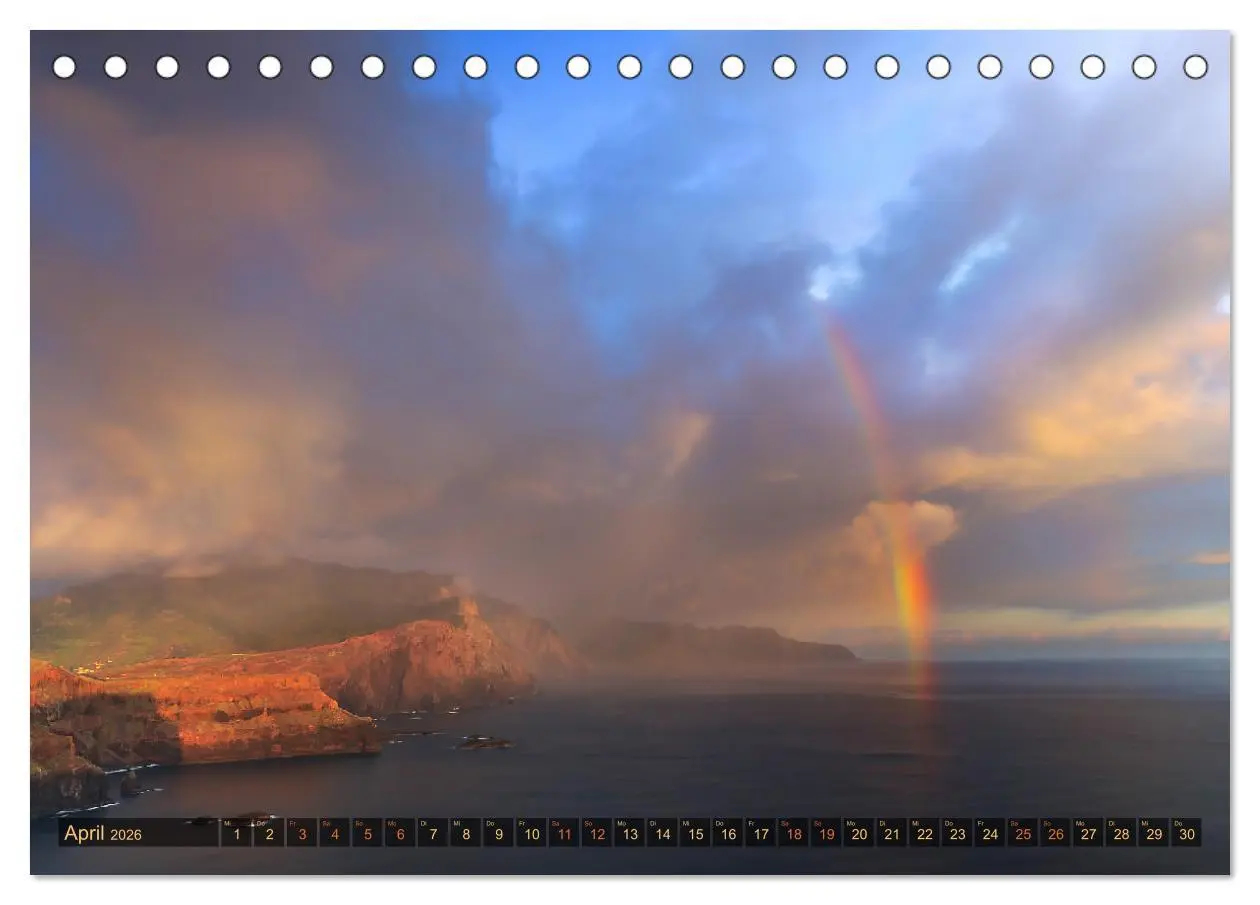Image resolution: width=1260 pixels, height=905 pixels.
Task: Pick the orange day 11 cell
Action: [564, 832]
